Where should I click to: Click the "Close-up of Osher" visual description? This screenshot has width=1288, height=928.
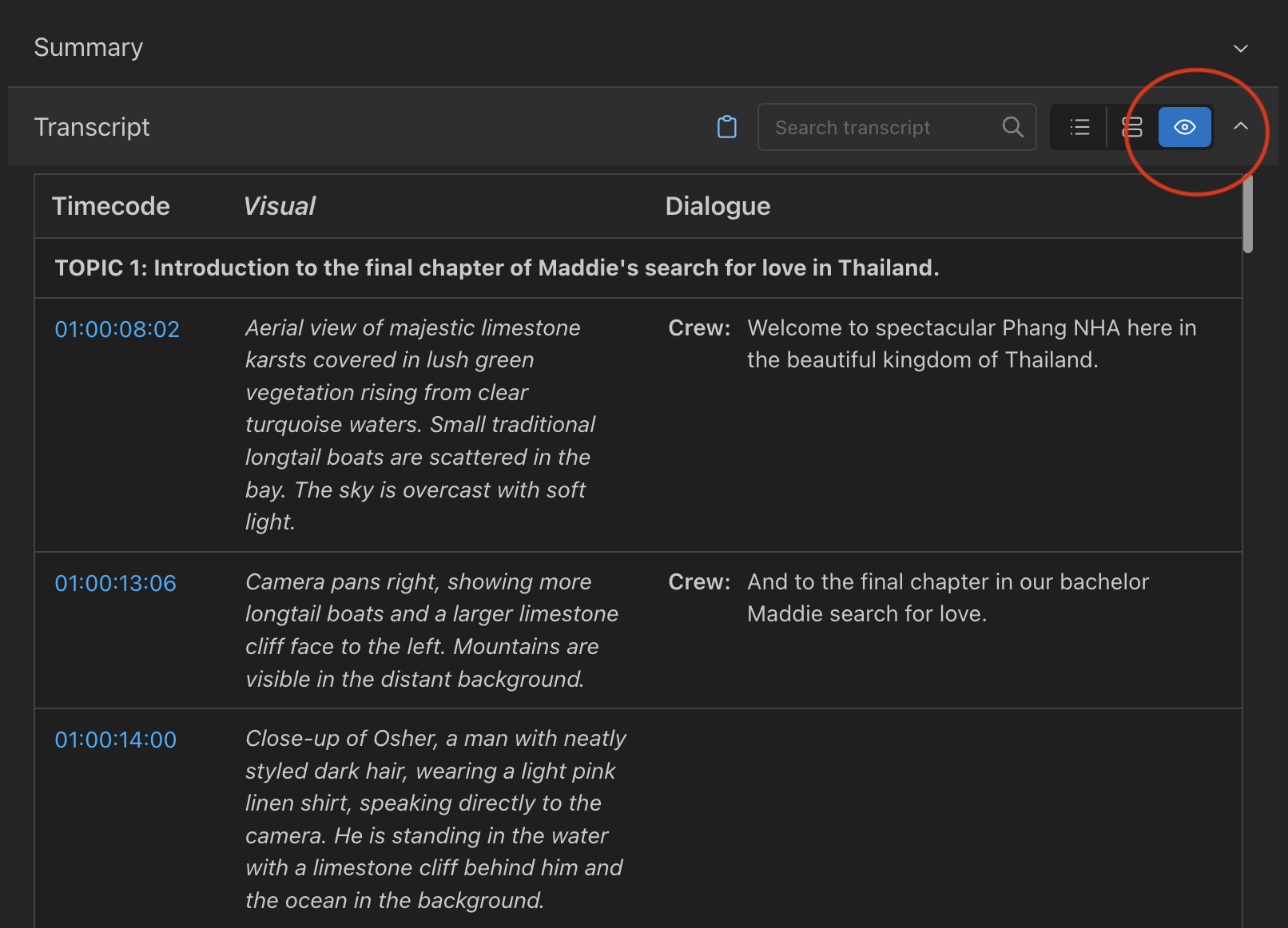[x=435, y=819]
